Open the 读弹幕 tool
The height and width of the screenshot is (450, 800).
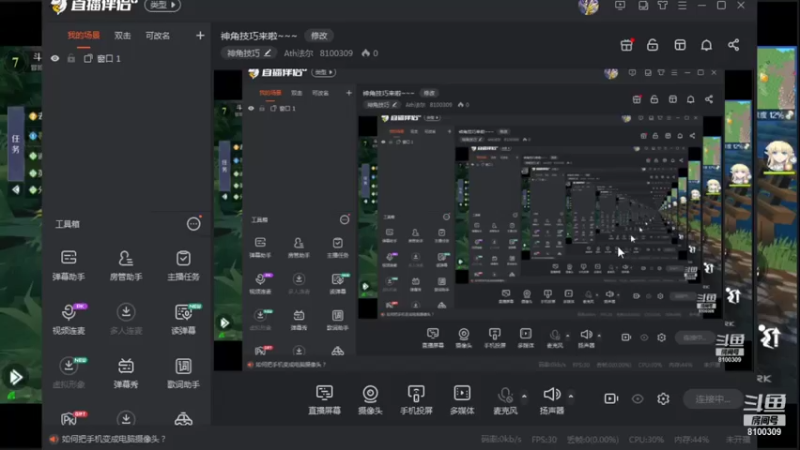(183, 319)
